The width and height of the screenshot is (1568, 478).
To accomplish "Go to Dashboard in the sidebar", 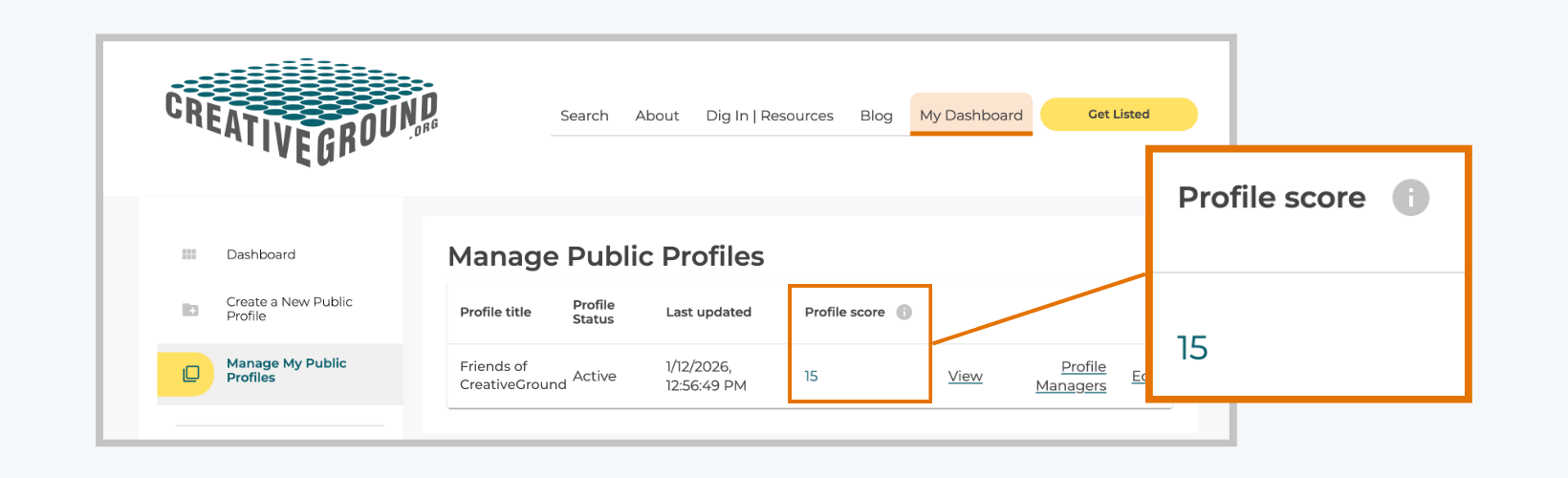I will 261,254.
